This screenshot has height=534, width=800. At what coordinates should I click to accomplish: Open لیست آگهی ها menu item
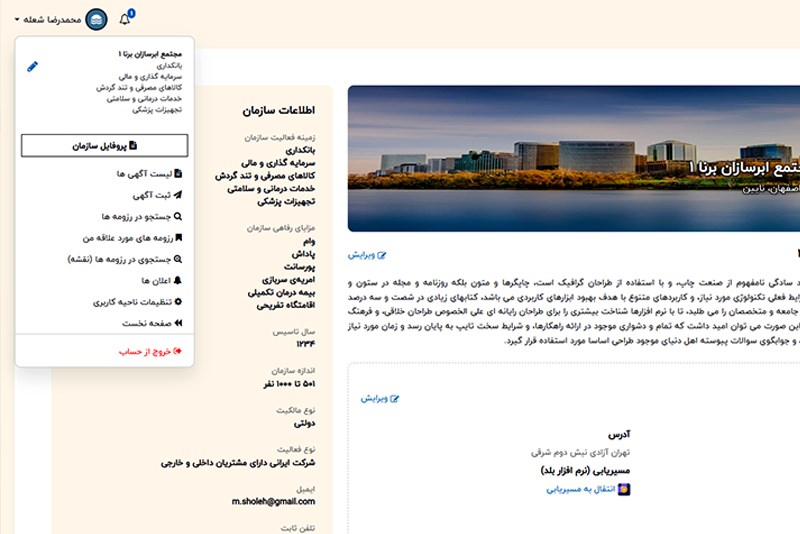tap(149, 174)
